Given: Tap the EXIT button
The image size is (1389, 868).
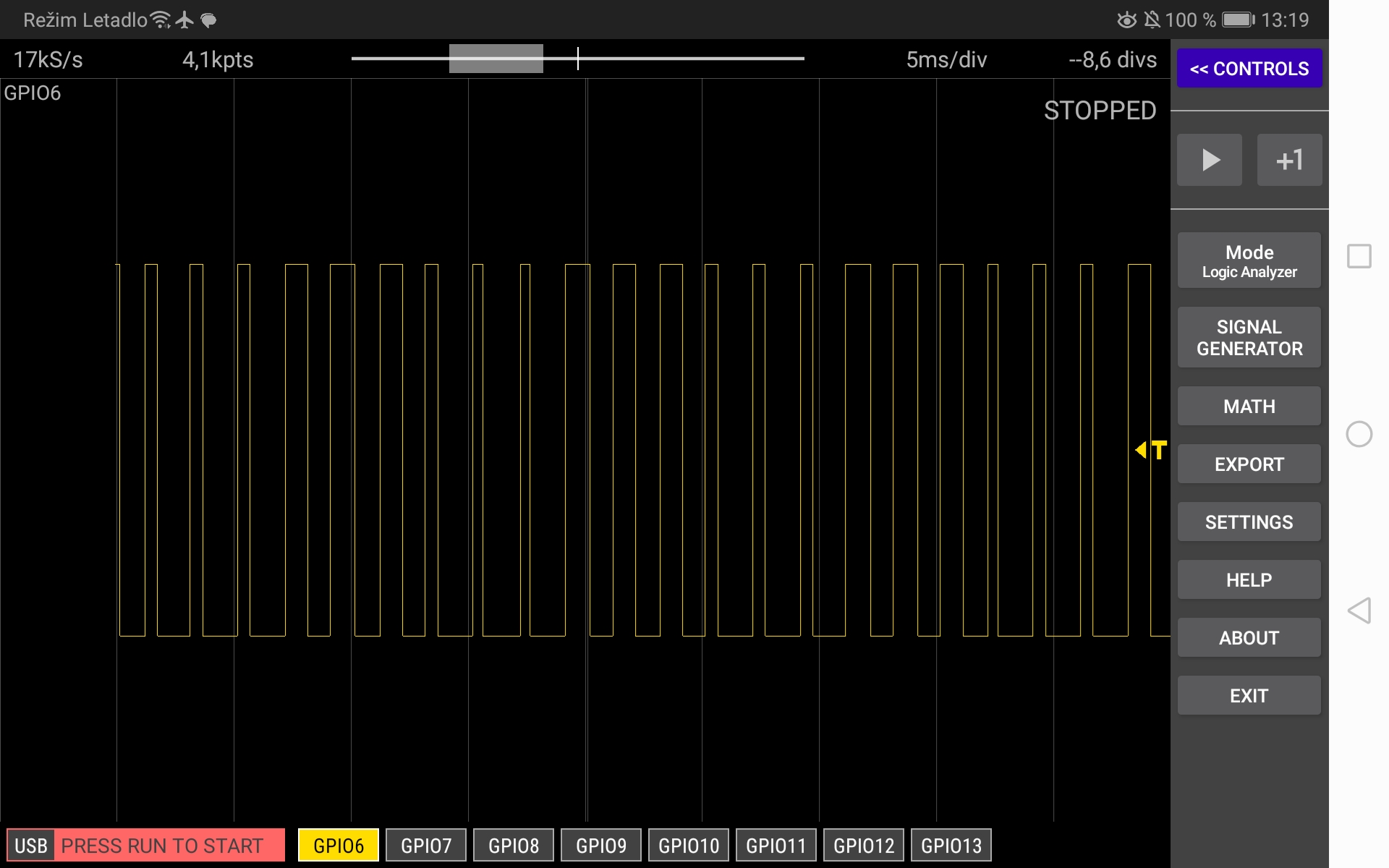Looking at the screenshot, I should [x=1249, y=696].
